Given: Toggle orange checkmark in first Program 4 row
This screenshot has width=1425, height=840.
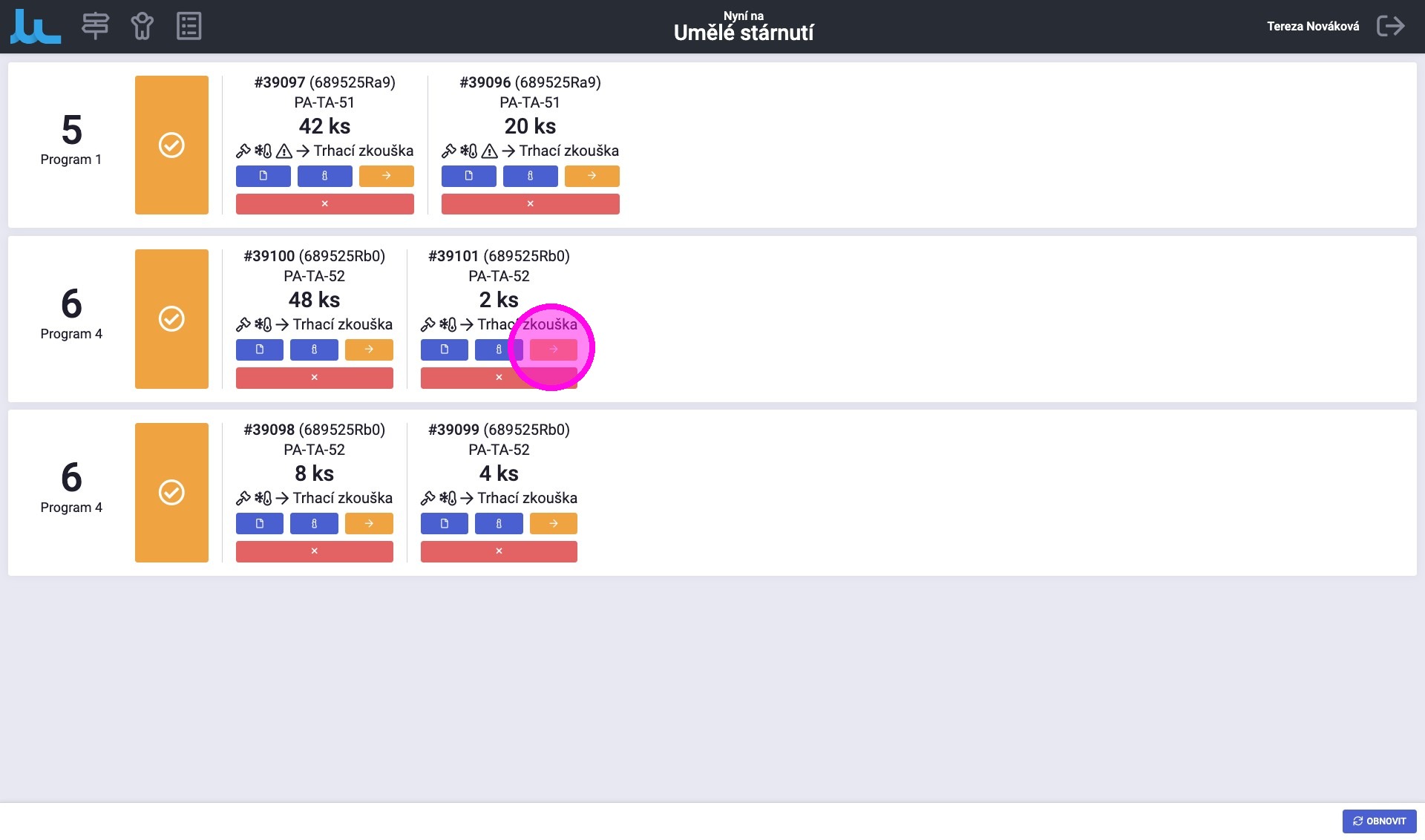Looking at the screenshot, I should (x=171, y=318).
